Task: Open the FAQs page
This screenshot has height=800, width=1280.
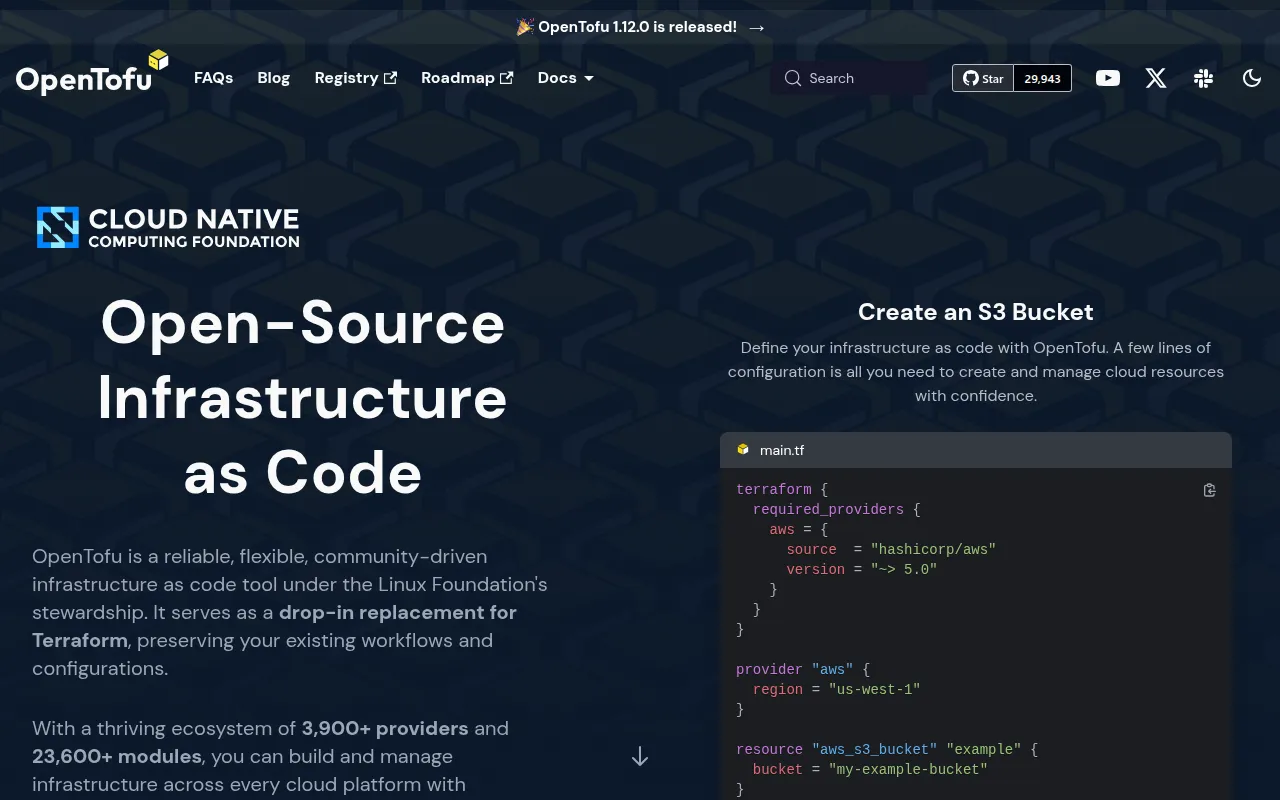Action: click(213, 78)
